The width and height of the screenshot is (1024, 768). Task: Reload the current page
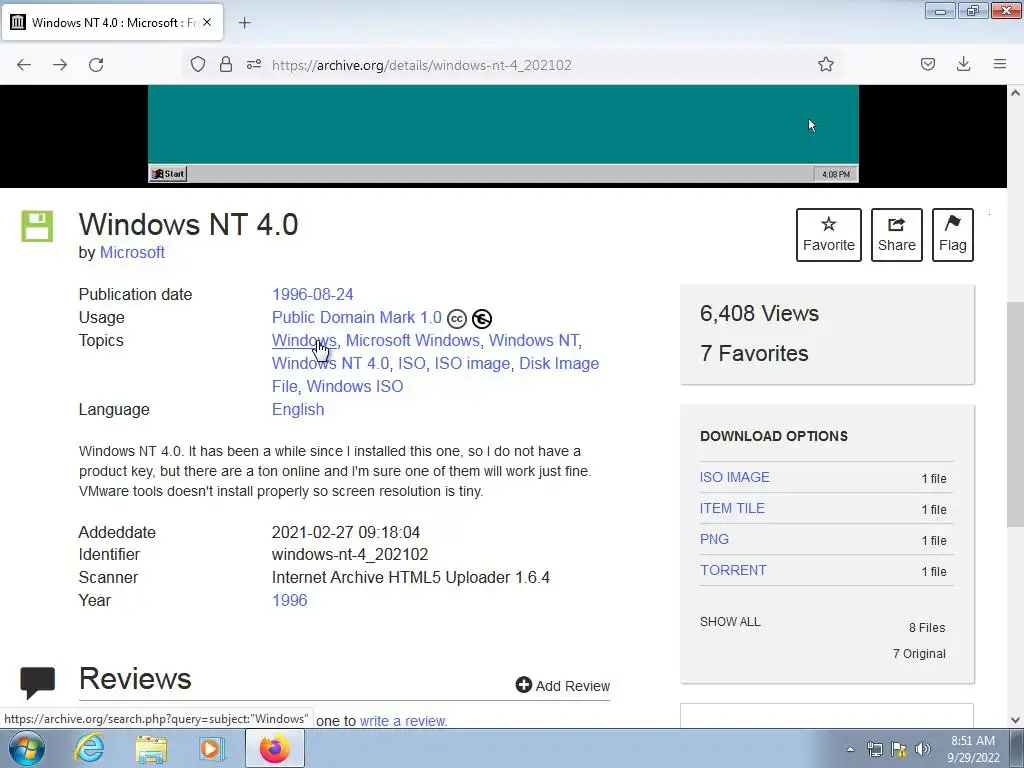(x=96, y=65)
